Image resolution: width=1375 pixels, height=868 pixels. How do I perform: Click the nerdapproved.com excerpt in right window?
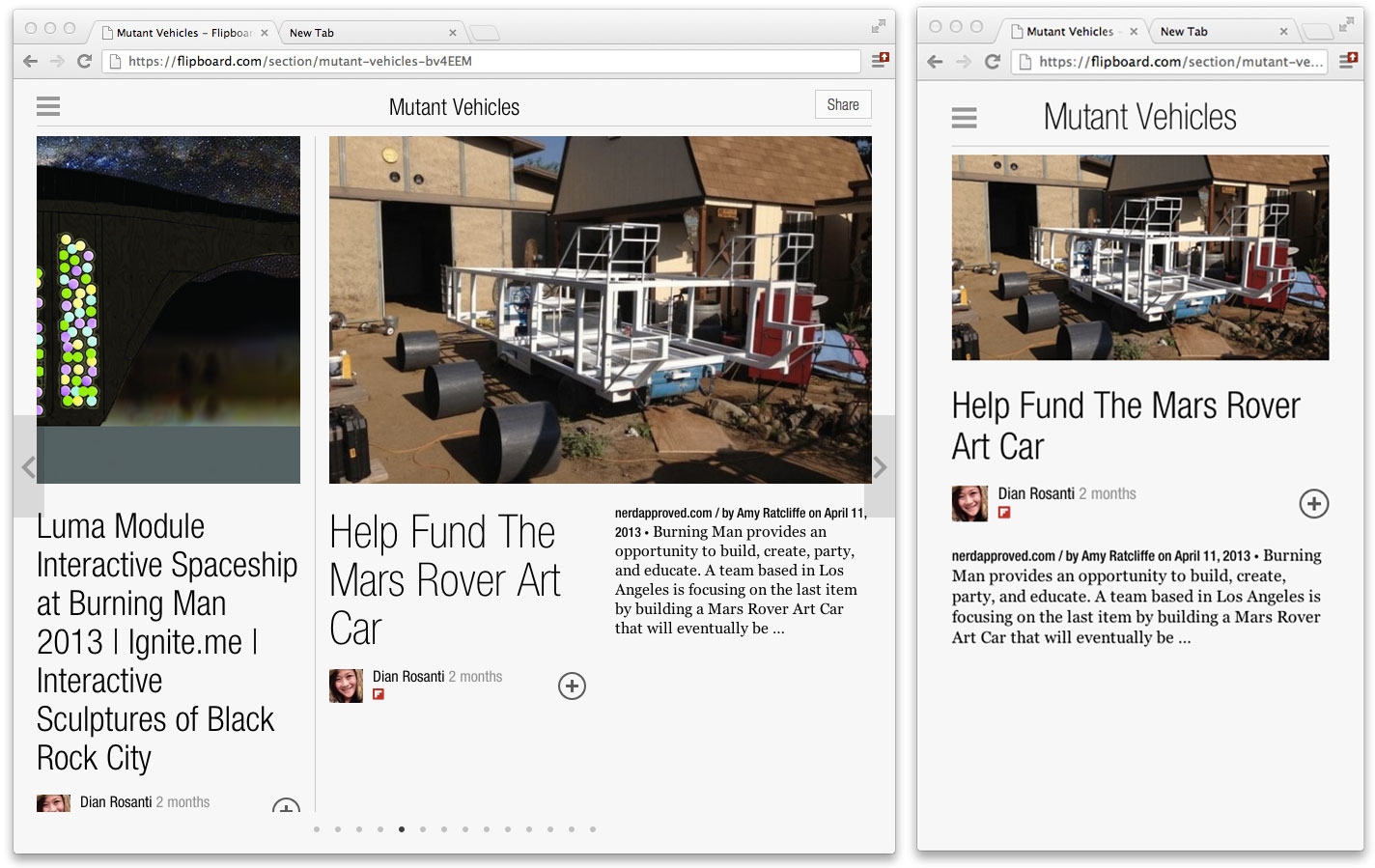[x=1136, y=597]
